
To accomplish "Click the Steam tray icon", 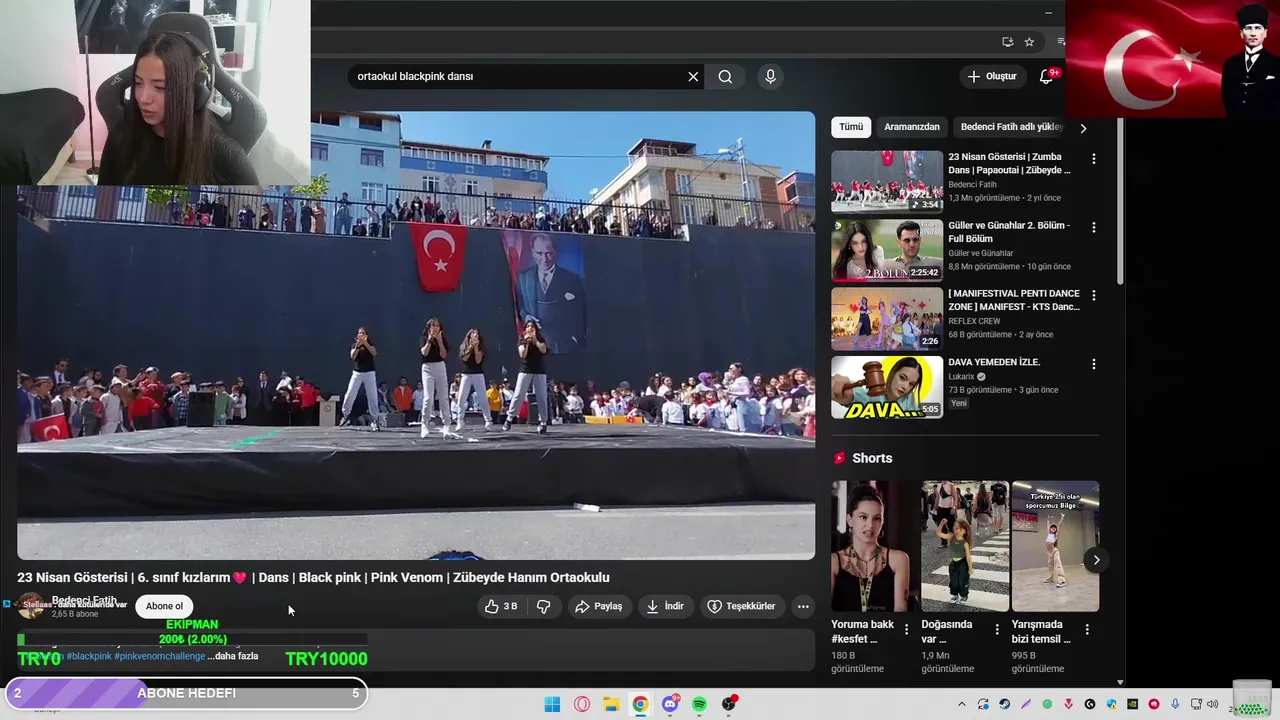I will pyautogui.click(x=1005, y=704).
